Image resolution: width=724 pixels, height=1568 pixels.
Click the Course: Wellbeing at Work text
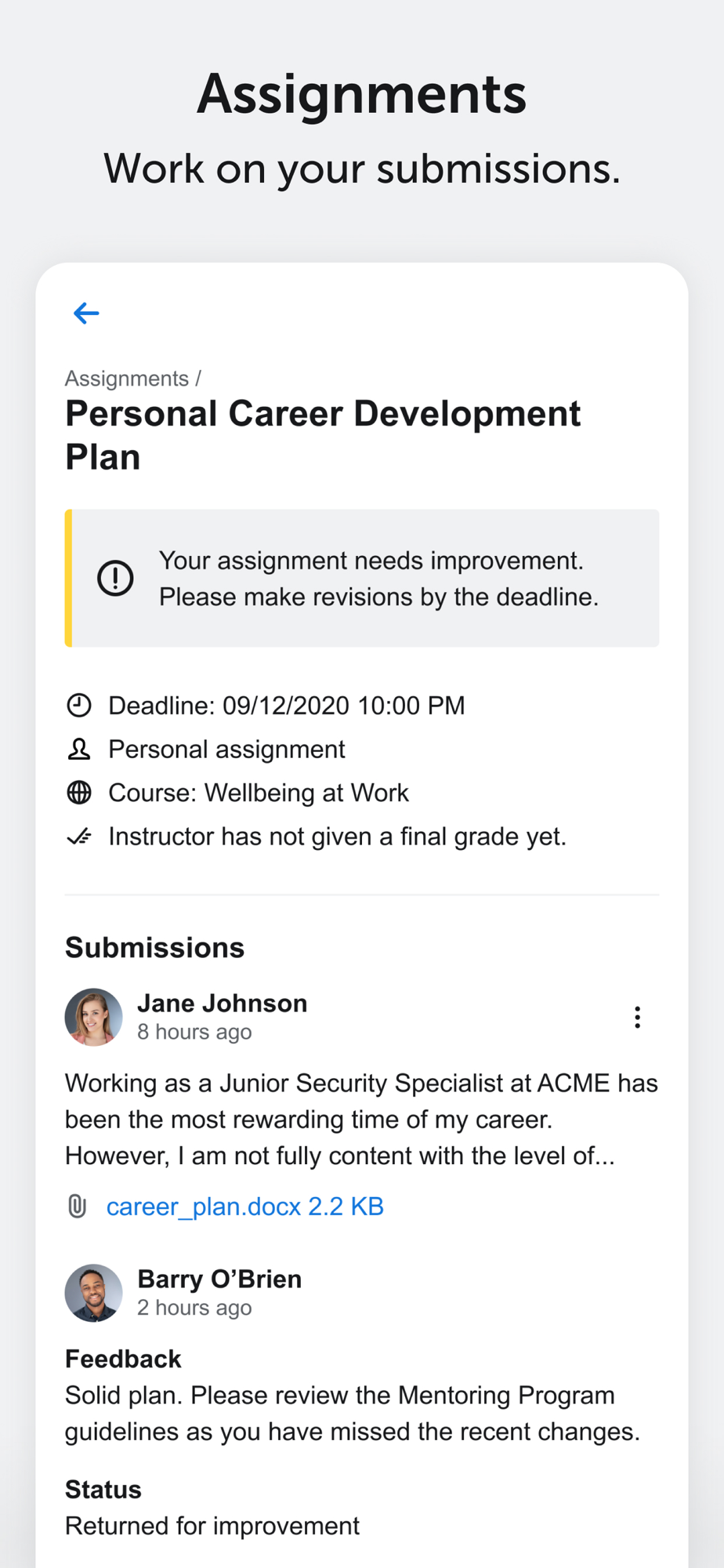pyautogui.click(x=259, y=793)
